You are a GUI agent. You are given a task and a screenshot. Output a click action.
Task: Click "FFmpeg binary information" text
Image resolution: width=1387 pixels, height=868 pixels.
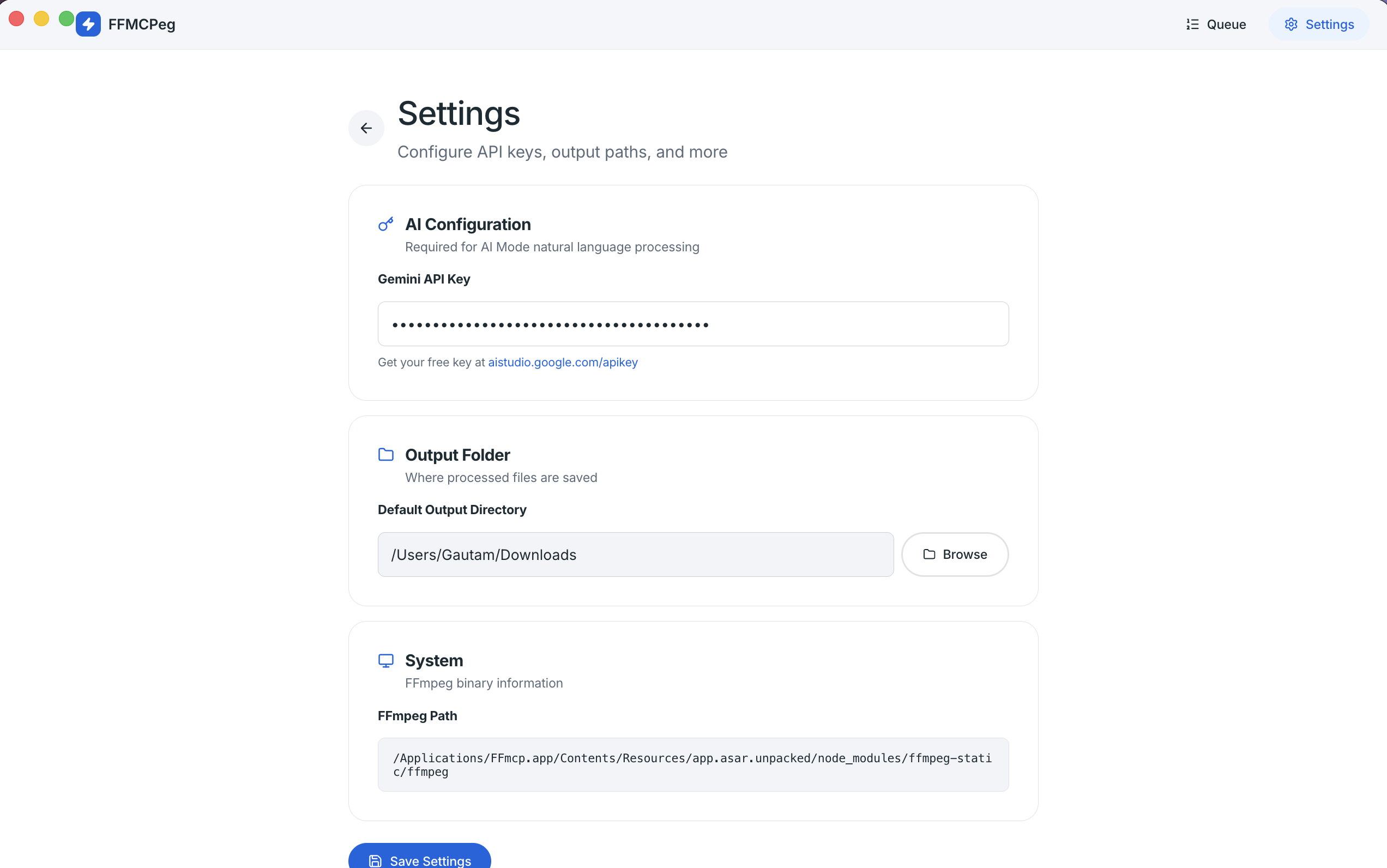point(484,683)
